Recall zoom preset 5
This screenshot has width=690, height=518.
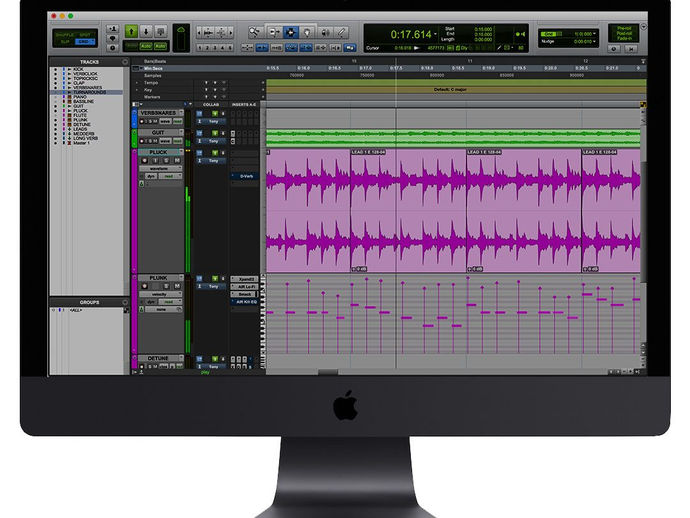[229, 48]
